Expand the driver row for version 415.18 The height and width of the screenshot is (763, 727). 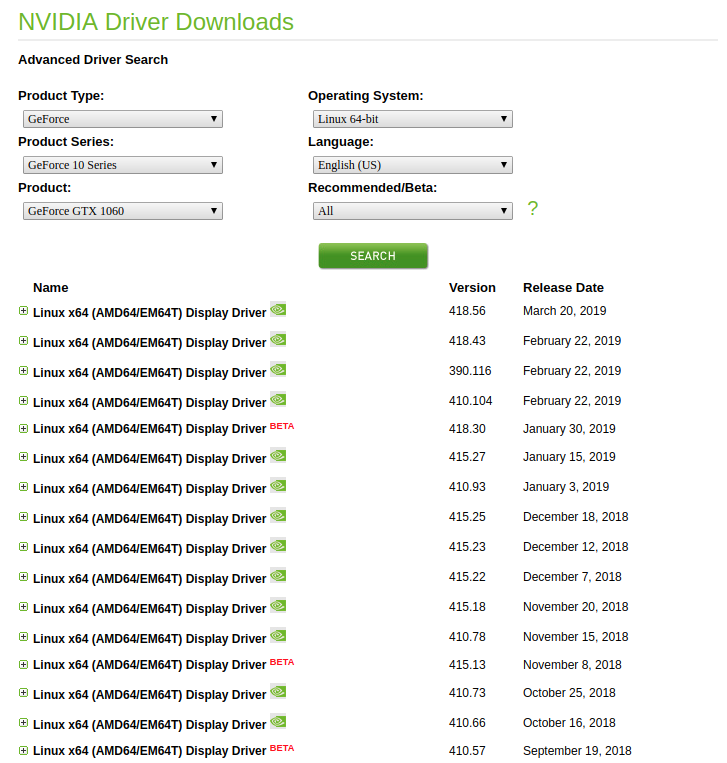[23, 606]
